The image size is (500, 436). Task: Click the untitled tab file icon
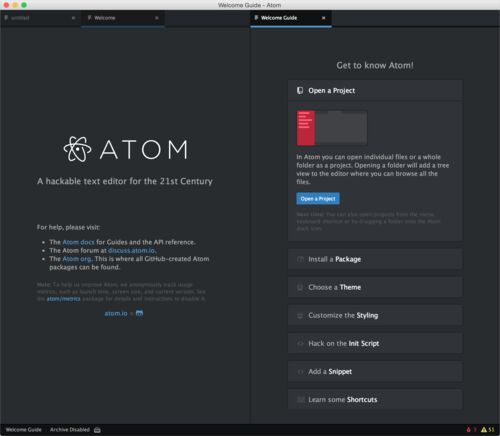click(x=6, y=18)
